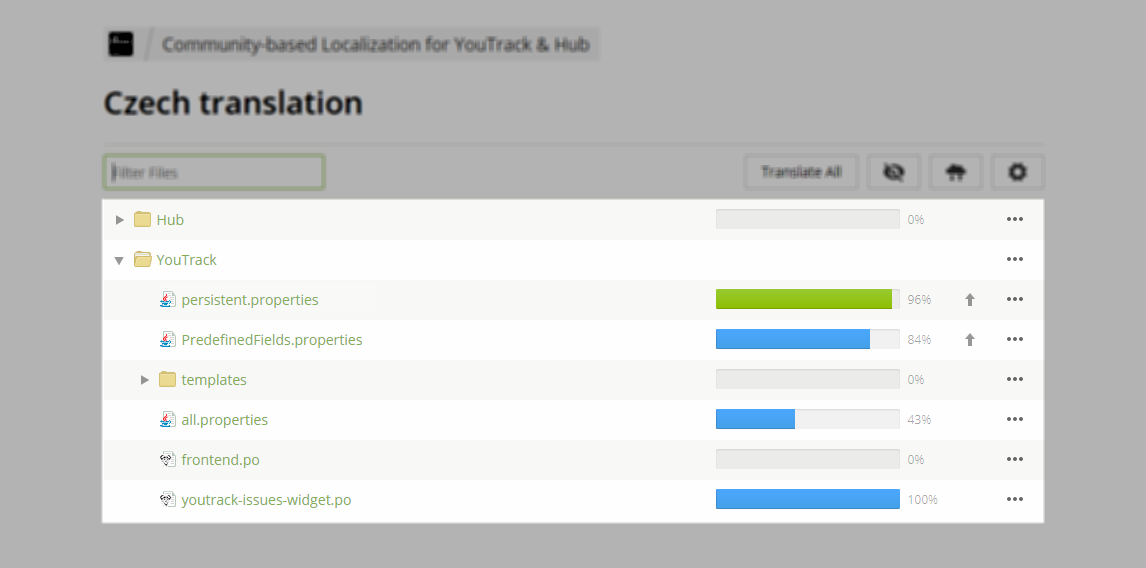Click the templates folder icon
Screen dimensions: 1146x568
167,379
